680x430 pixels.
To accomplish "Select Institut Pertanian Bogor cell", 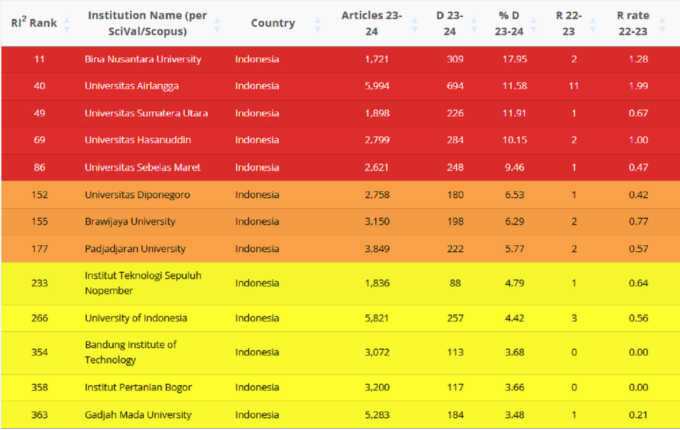I will (x=138, y=388).
